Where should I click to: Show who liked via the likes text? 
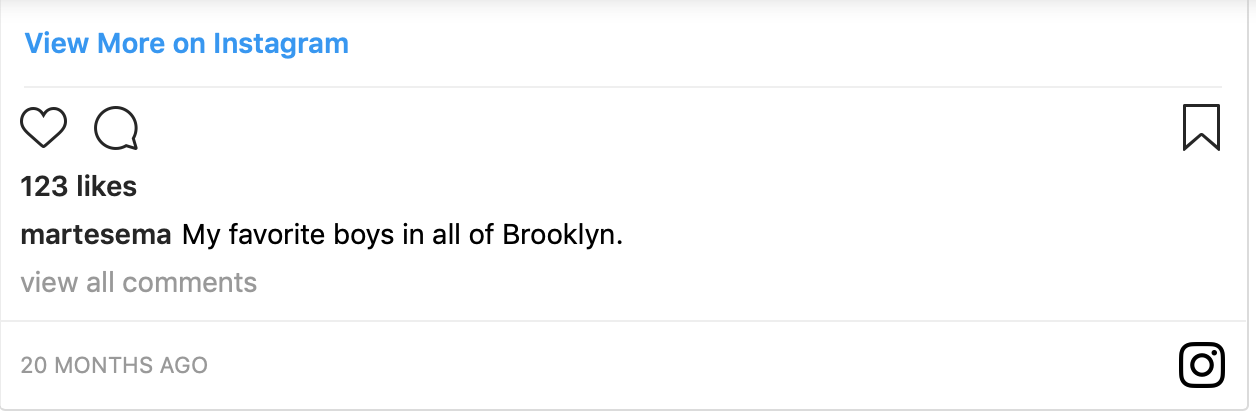[78, 186]
